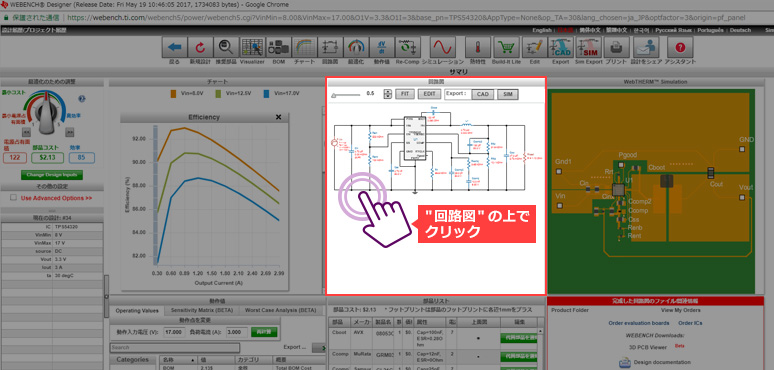The width and height of the screenshot is (774, 370).
Task: Open the Order evaluation boards link
Action: pyautogui.click(x=639, y=323)
